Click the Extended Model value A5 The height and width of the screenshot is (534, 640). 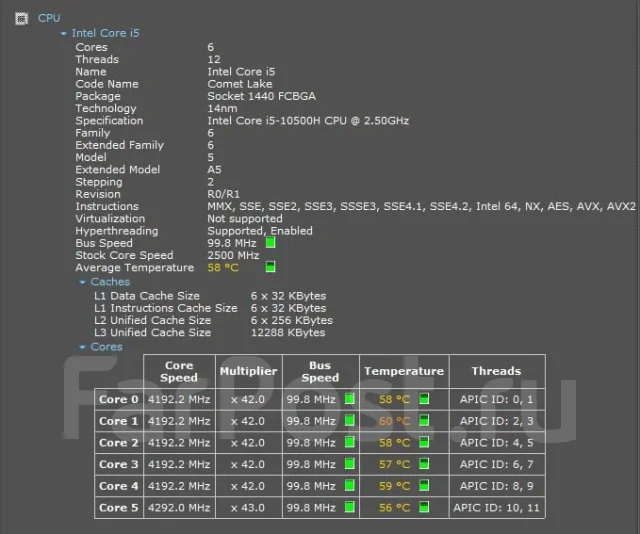pyautogui.click(x=214, y=170)
